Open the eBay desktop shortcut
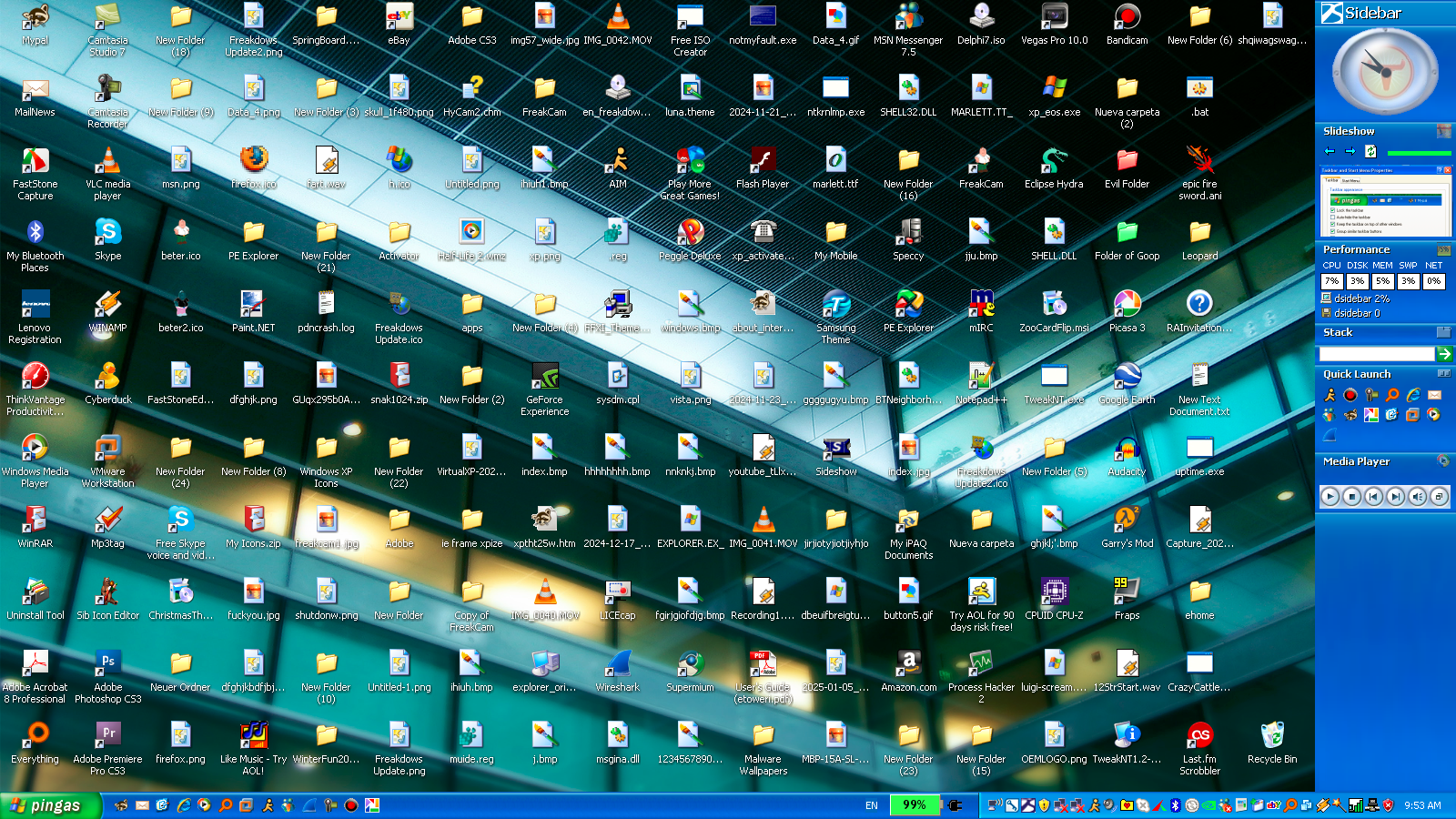Image resolution: width=1456 pixels, height=819 pixels. (x=399, y=25)
